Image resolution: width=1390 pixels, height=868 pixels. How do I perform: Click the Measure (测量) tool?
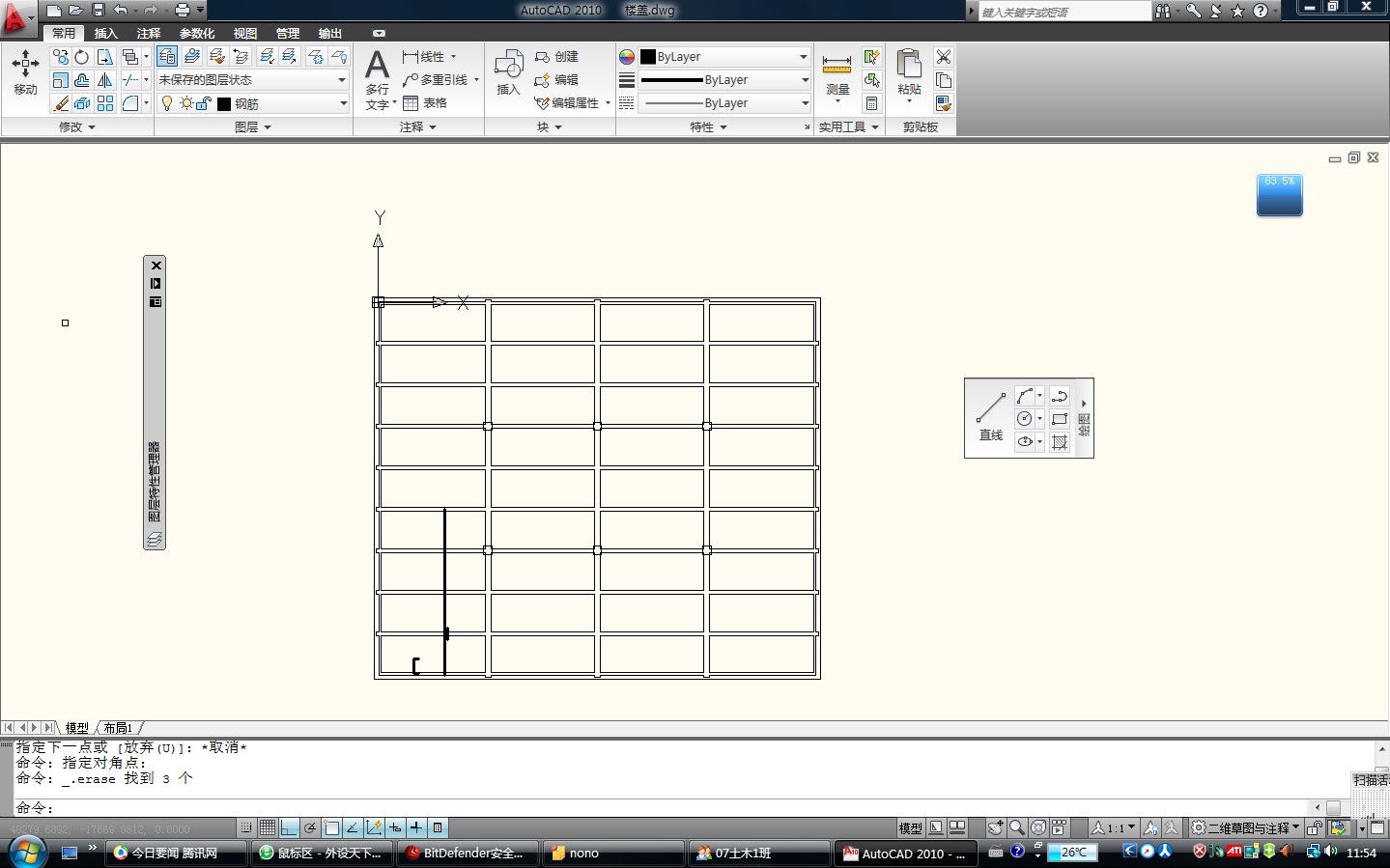pyautogui.click(x=837, y=77)
